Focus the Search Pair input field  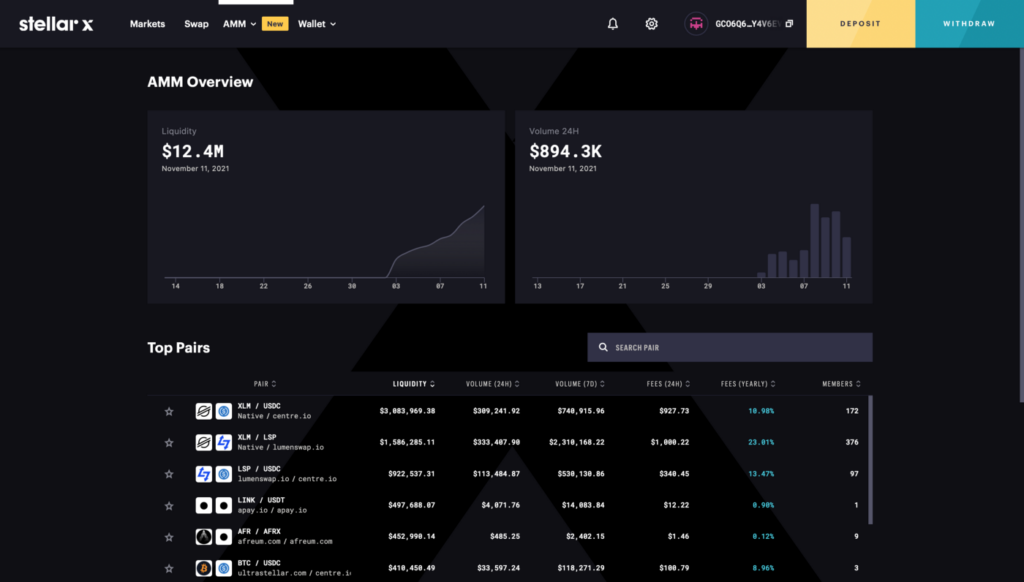740,348
